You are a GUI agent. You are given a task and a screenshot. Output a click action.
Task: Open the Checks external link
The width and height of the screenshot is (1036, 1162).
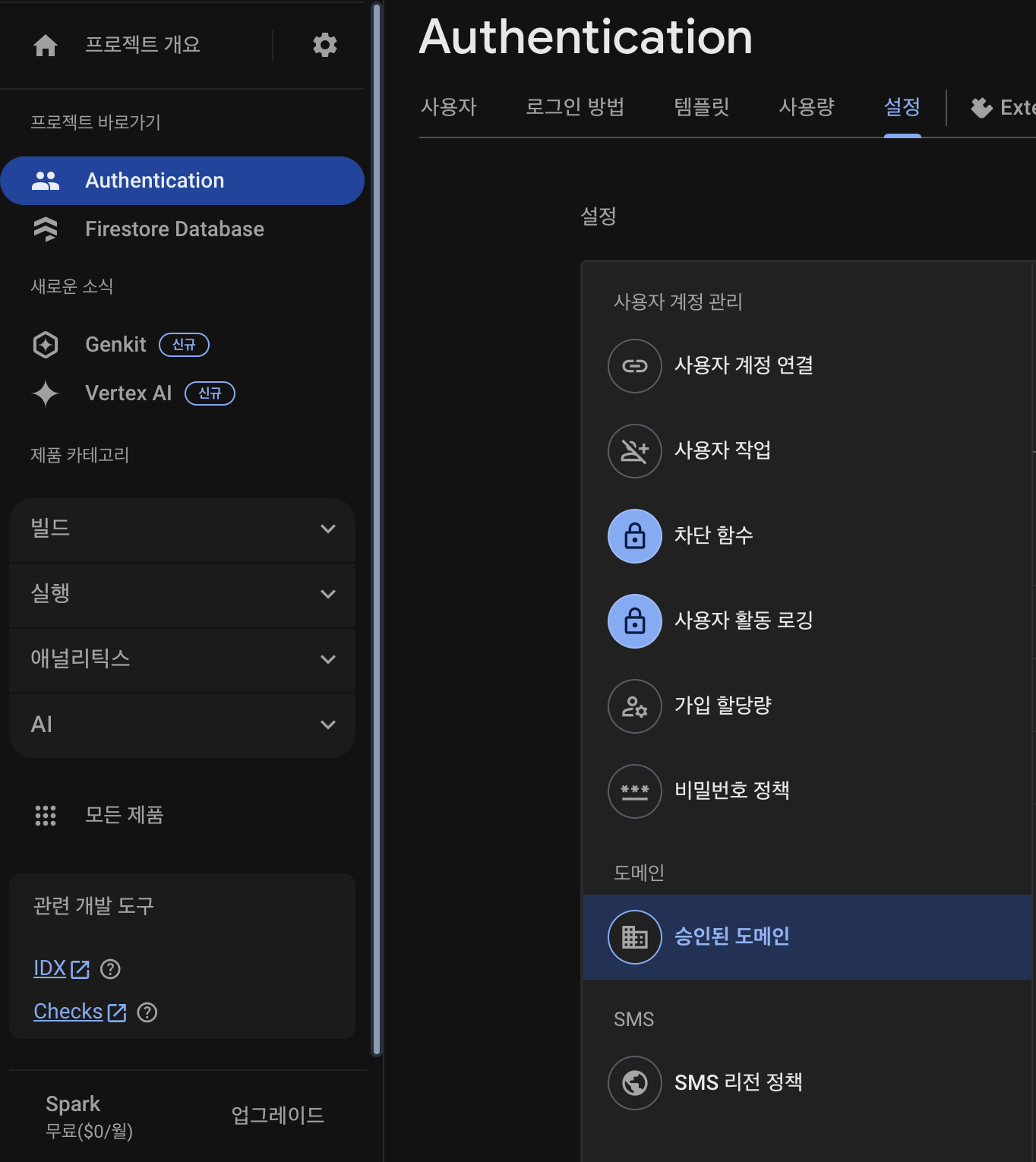(x=80, y=1012)
